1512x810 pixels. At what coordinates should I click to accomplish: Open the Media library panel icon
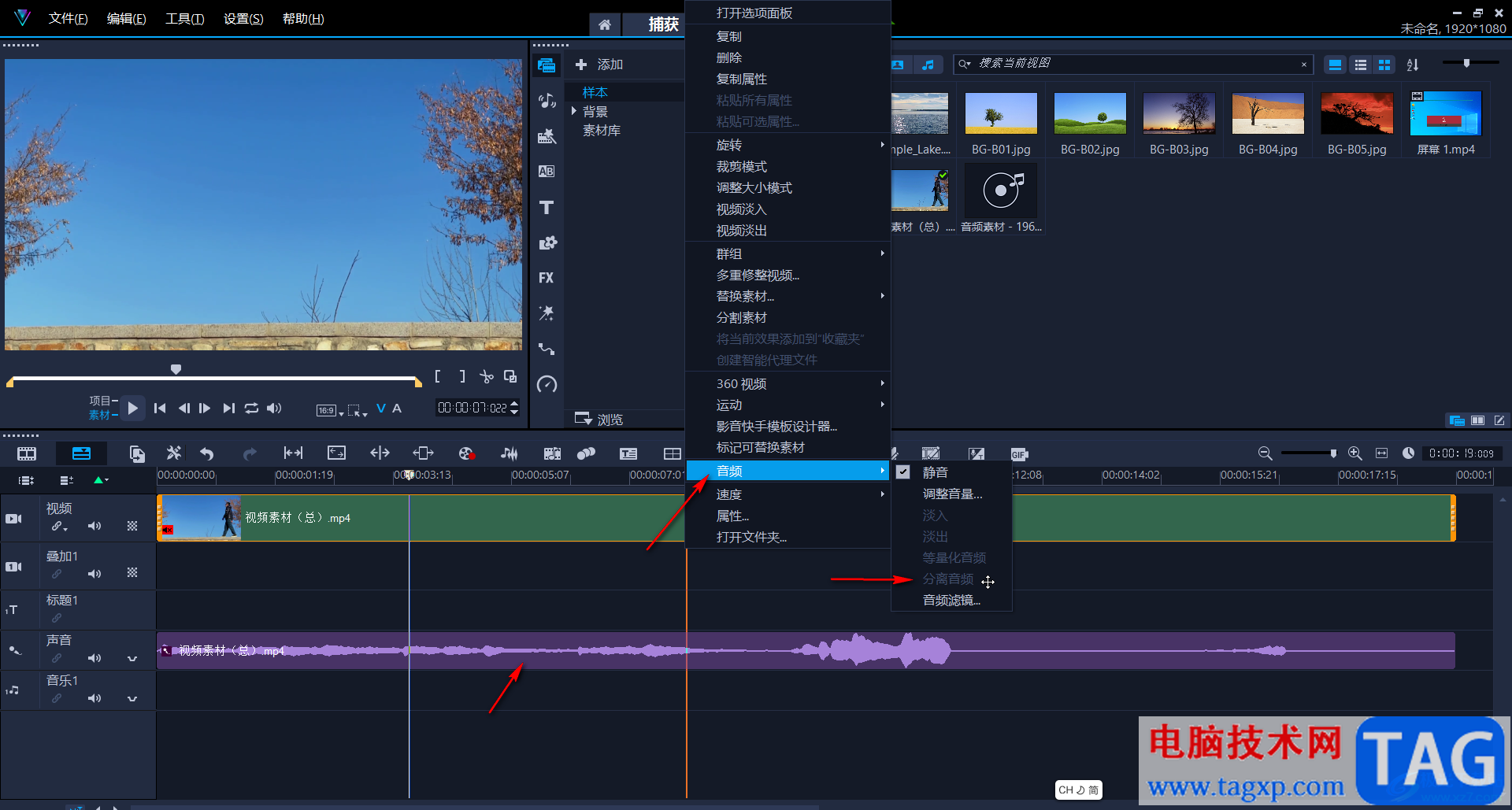pos(547,65)
